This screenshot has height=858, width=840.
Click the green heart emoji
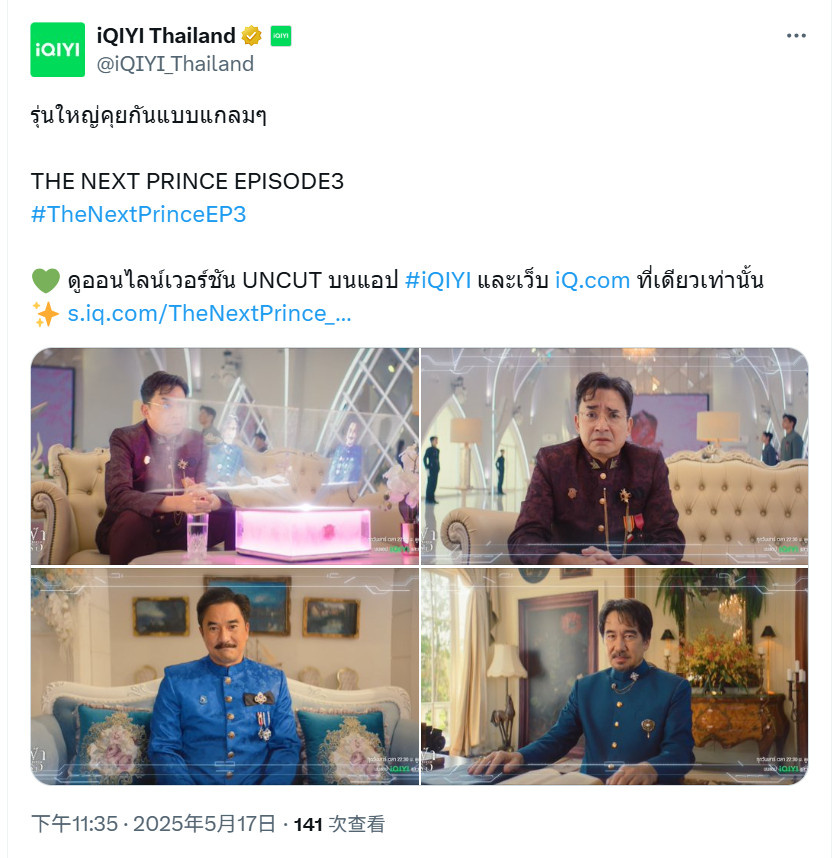tap(45, 281)
